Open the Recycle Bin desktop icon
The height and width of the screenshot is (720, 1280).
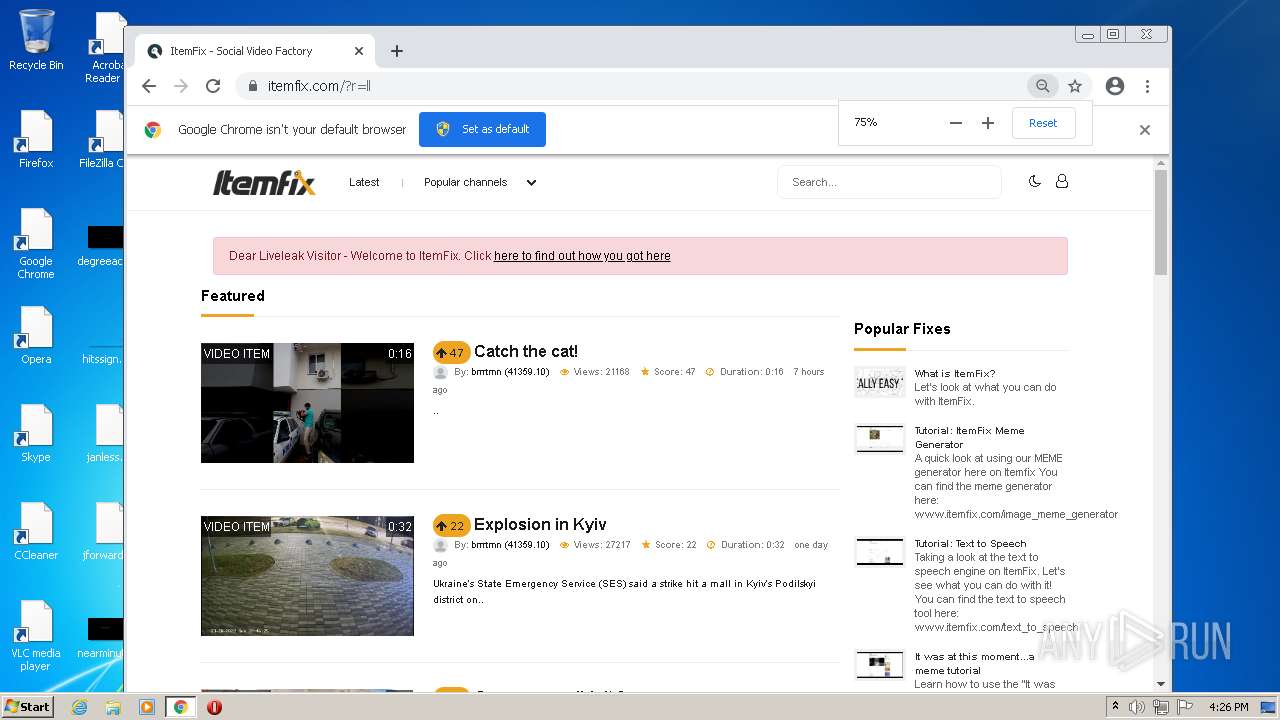point(35,40)
